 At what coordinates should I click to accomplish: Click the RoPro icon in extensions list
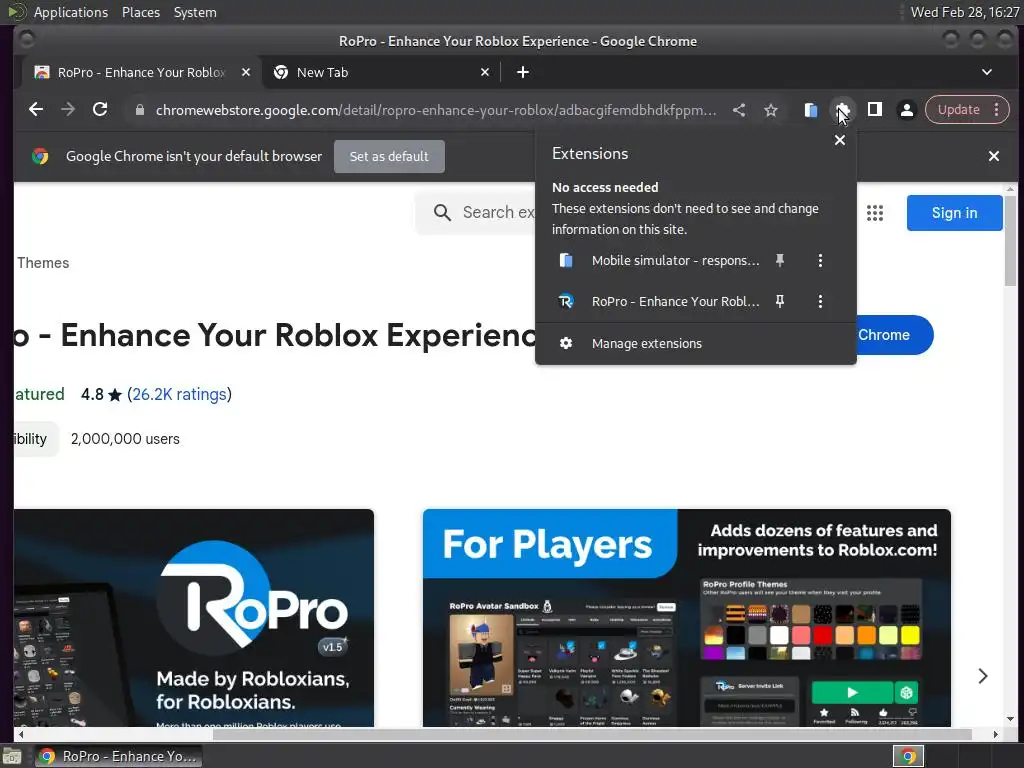pos(566,301)
